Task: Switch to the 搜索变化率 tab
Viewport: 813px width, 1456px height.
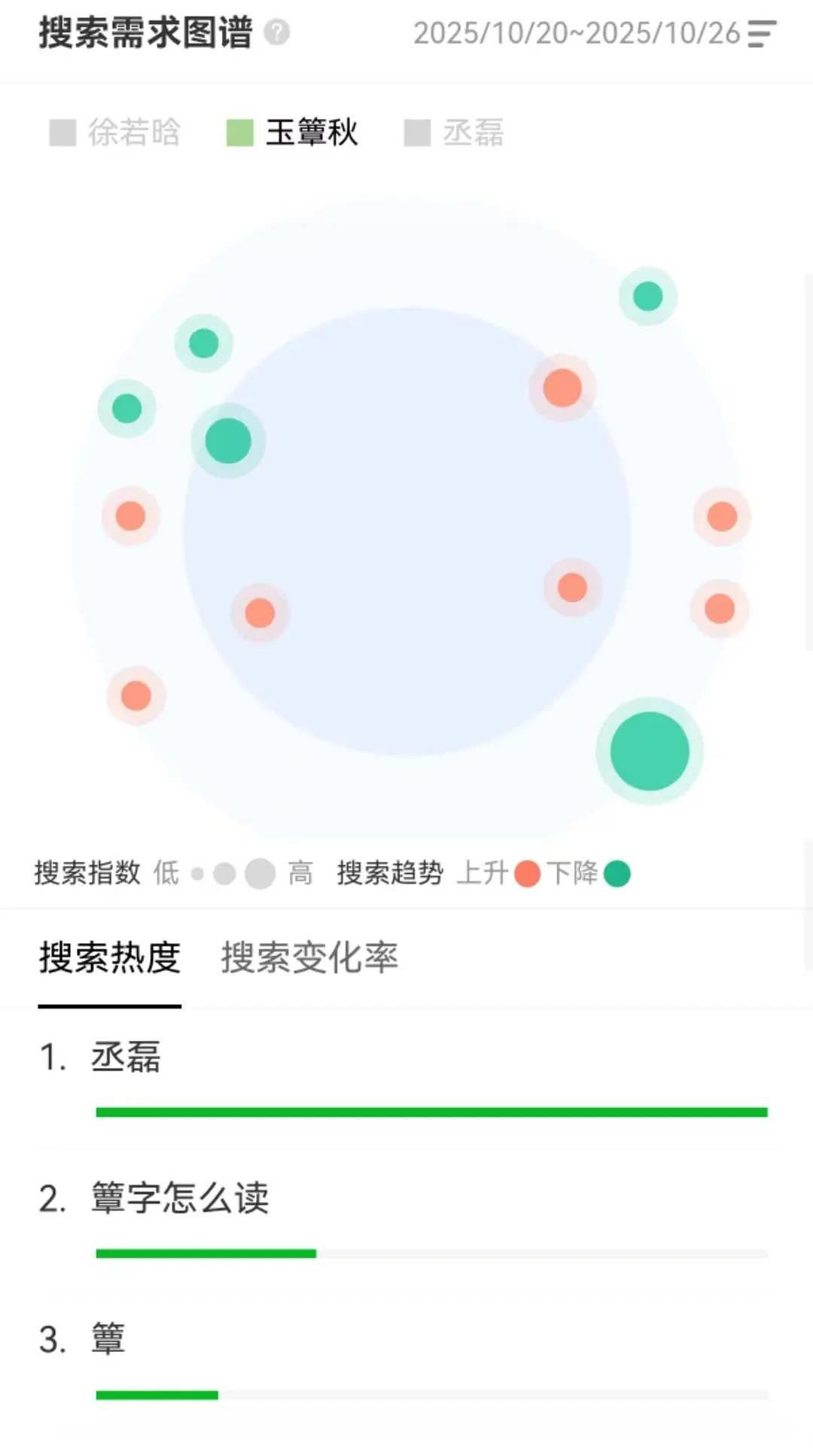Action: click(309, 958)
